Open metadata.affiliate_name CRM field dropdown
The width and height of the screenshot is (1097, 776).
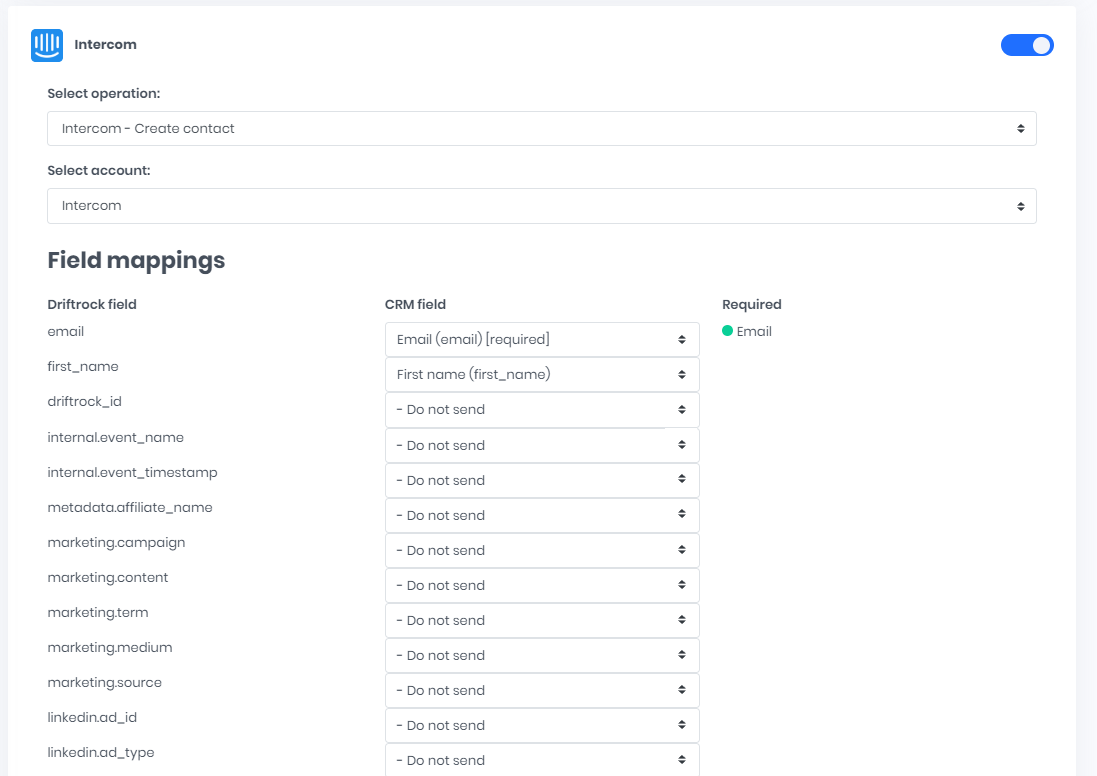pos(541,516)
